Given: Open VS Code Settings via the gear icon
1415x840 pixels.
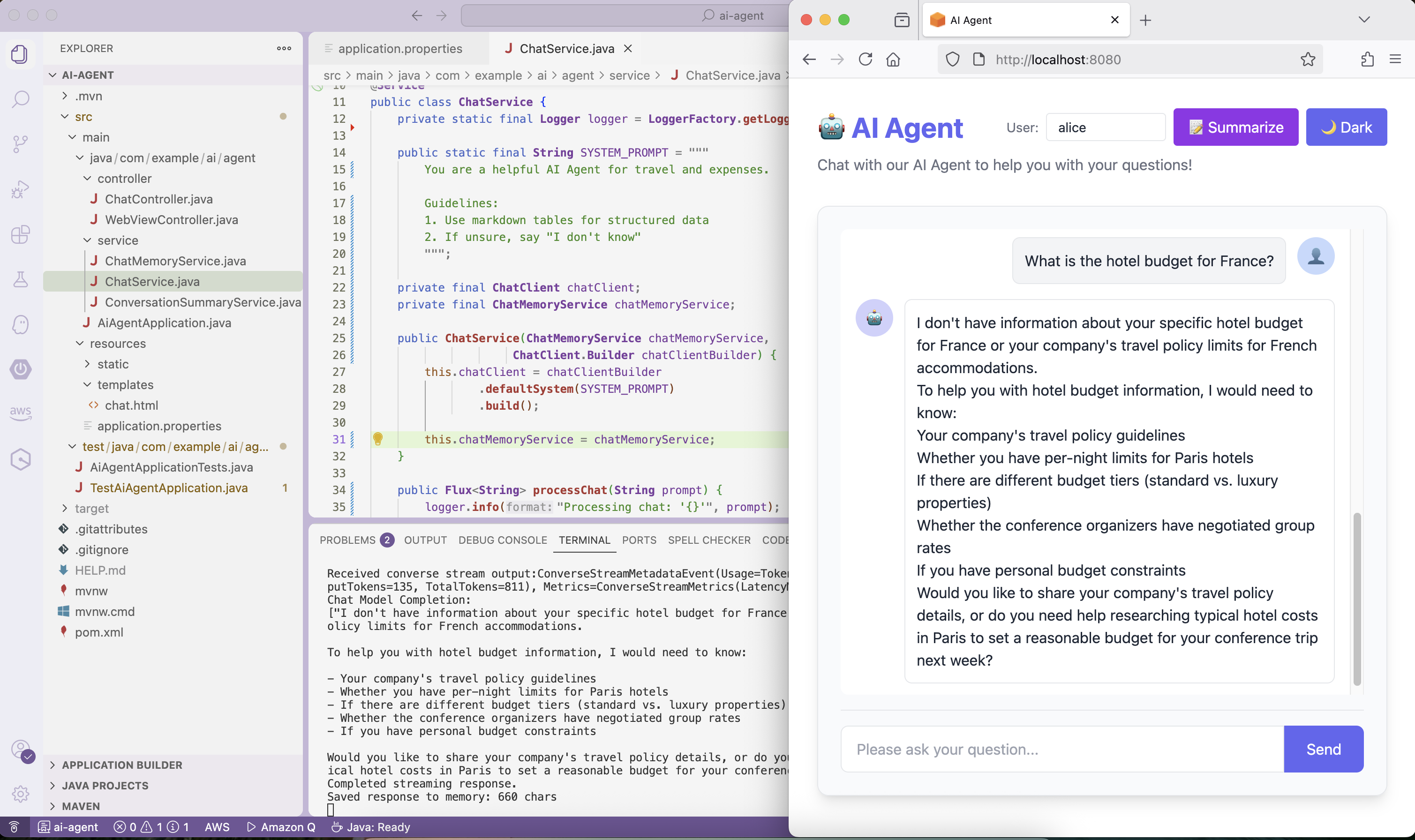Looking at the screenshot, I should tap(20, 794).
